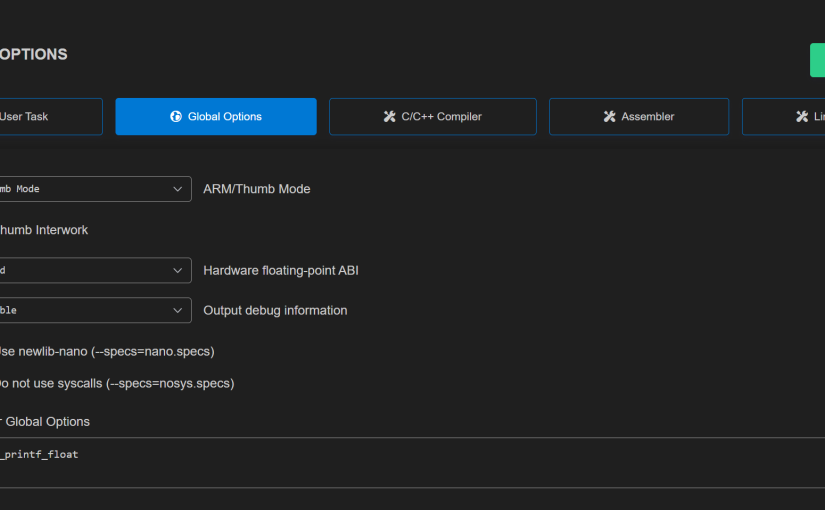Click the ARM/Thumb Mode label text
The height and width of the screenshot is (510, 825).
[256, 189]
